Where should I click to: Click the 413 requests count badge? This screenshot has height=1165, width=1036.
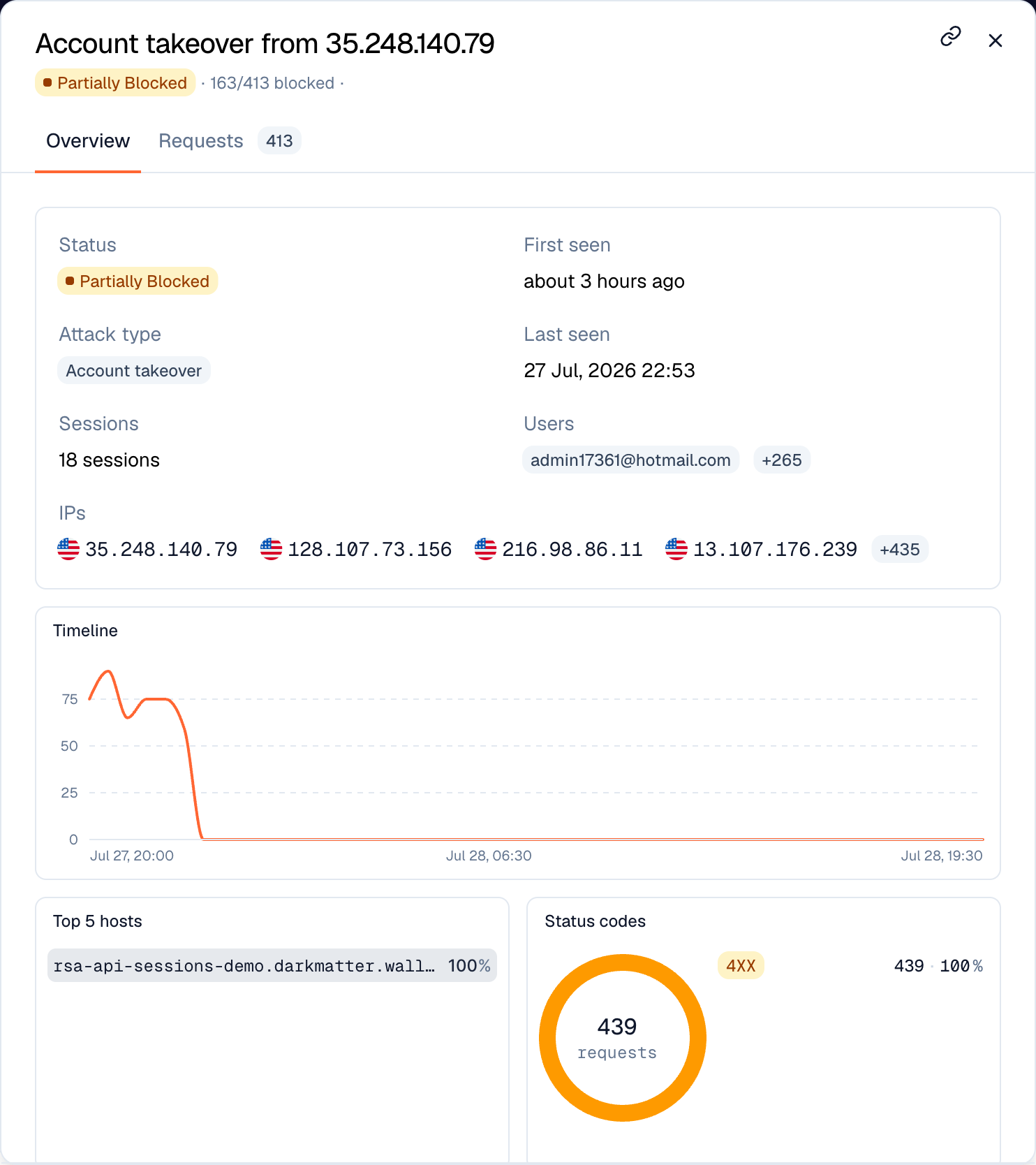click(x=279, y=141)
